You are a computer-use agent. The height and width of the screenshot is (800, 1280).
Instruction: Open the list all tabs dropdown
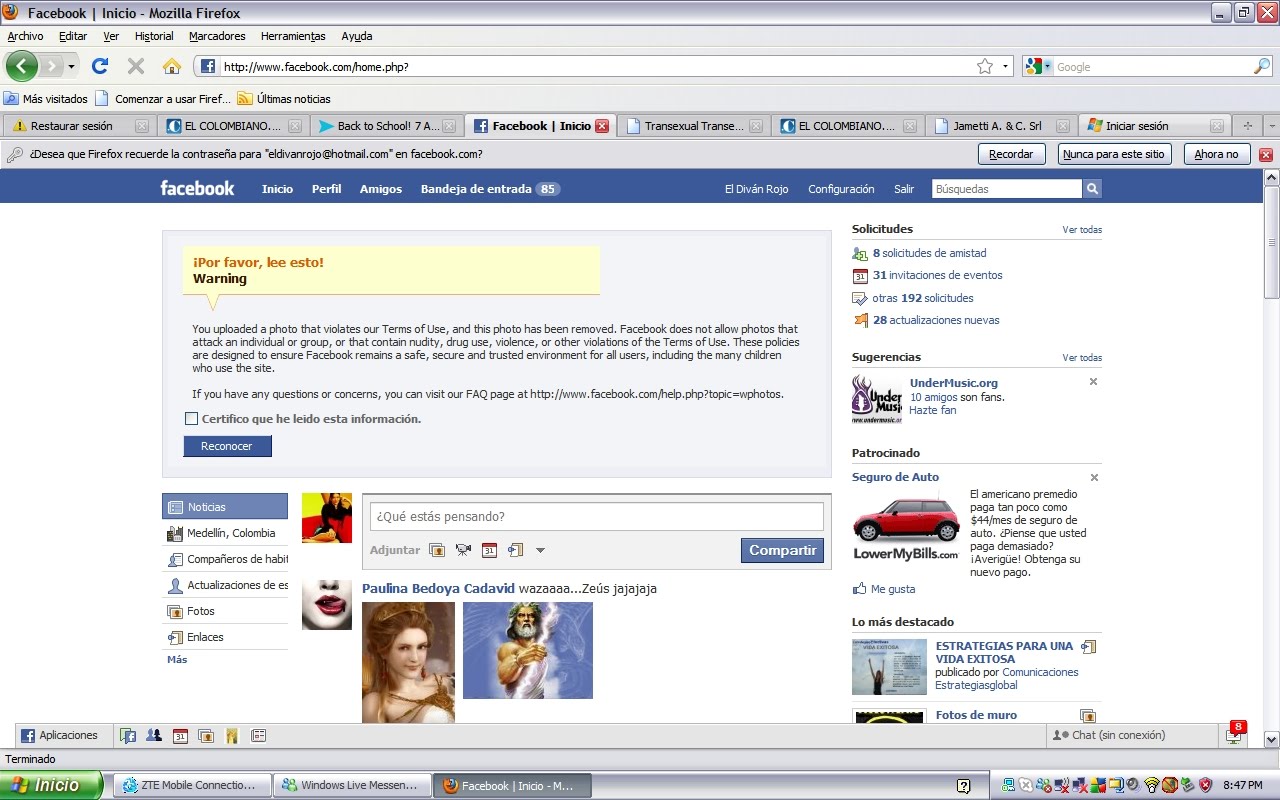tap(1272, 126)
